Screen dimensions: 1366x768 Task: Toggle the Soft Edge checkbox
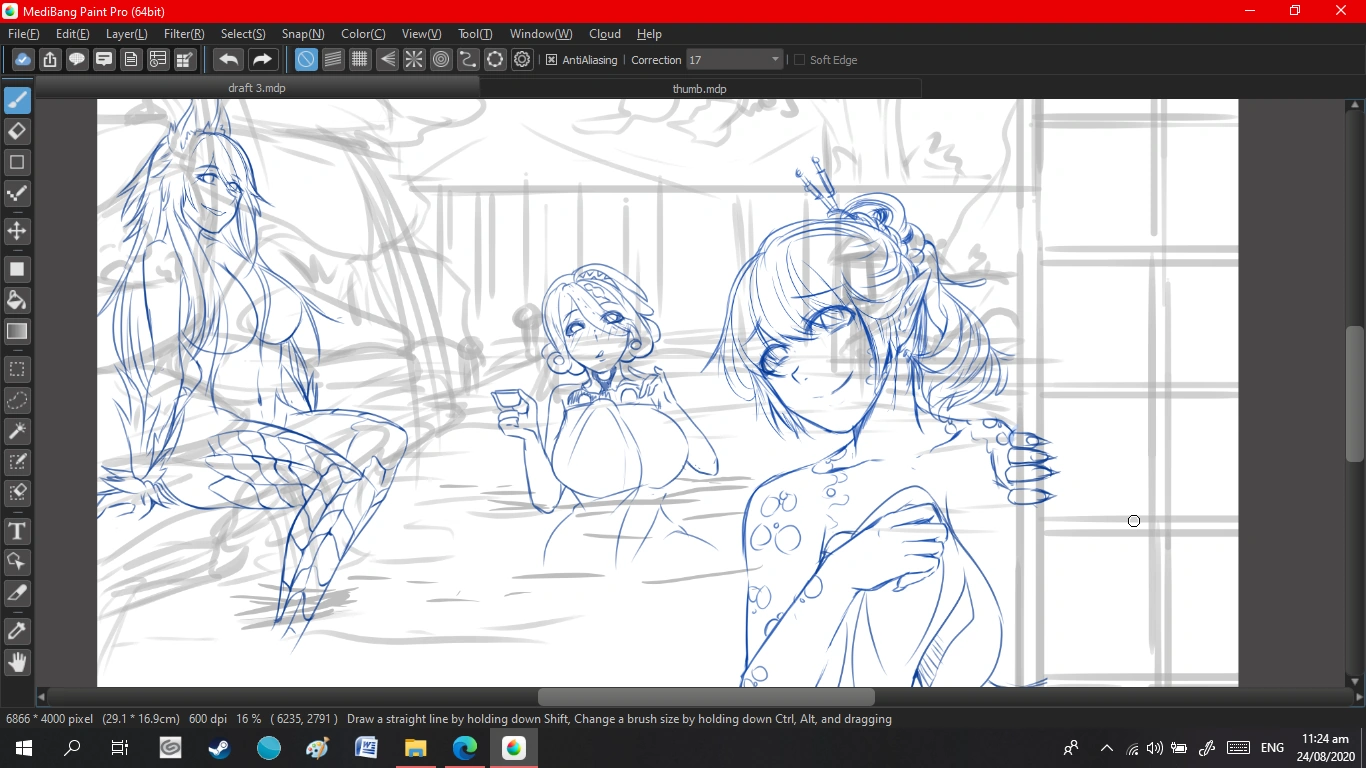pos(799,60)
